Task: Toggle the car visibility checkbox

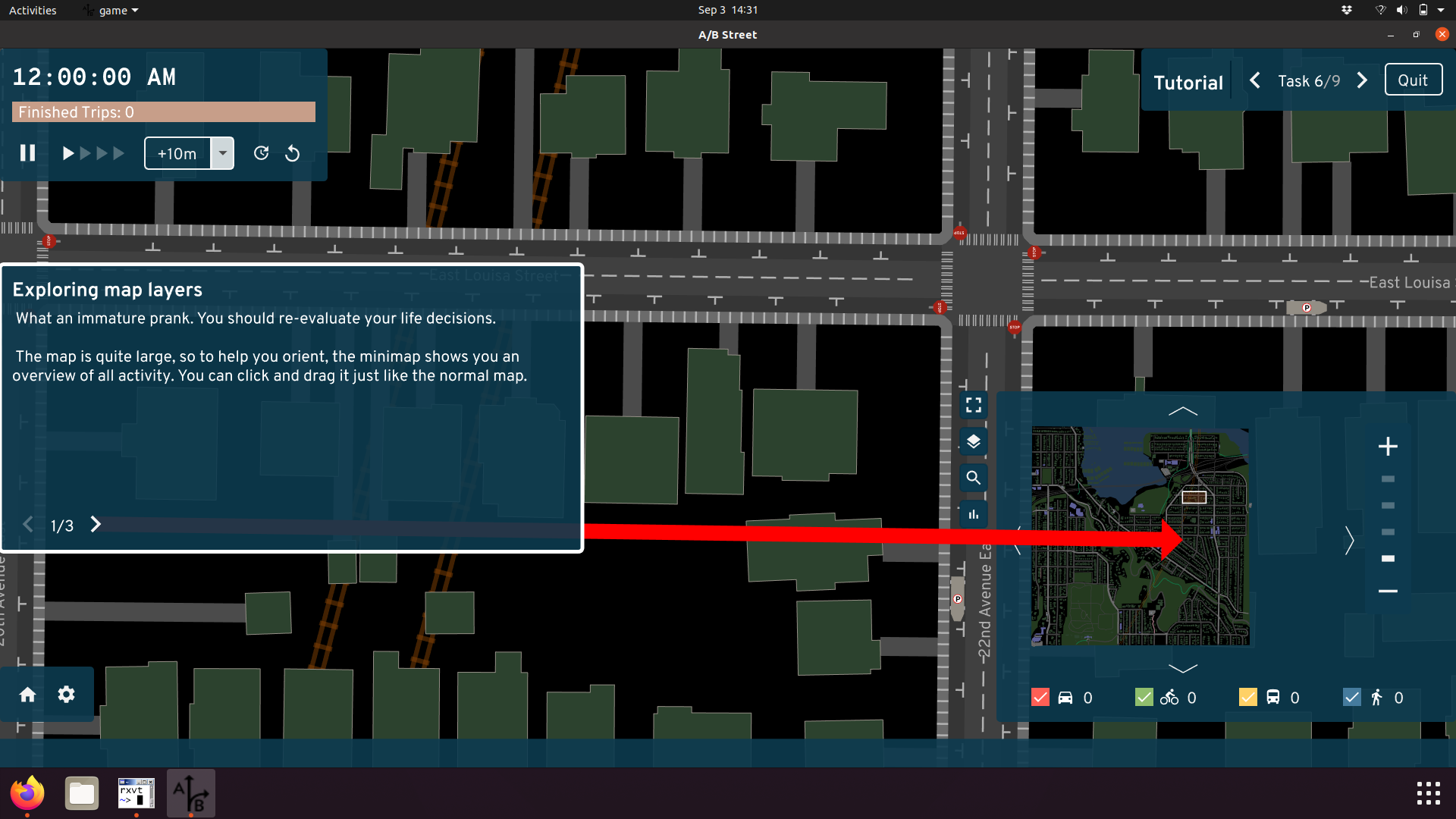Action: pos(1040,697)
